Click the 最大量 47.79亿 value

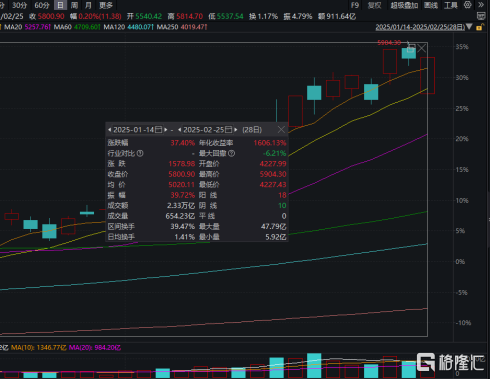point(273,226)
